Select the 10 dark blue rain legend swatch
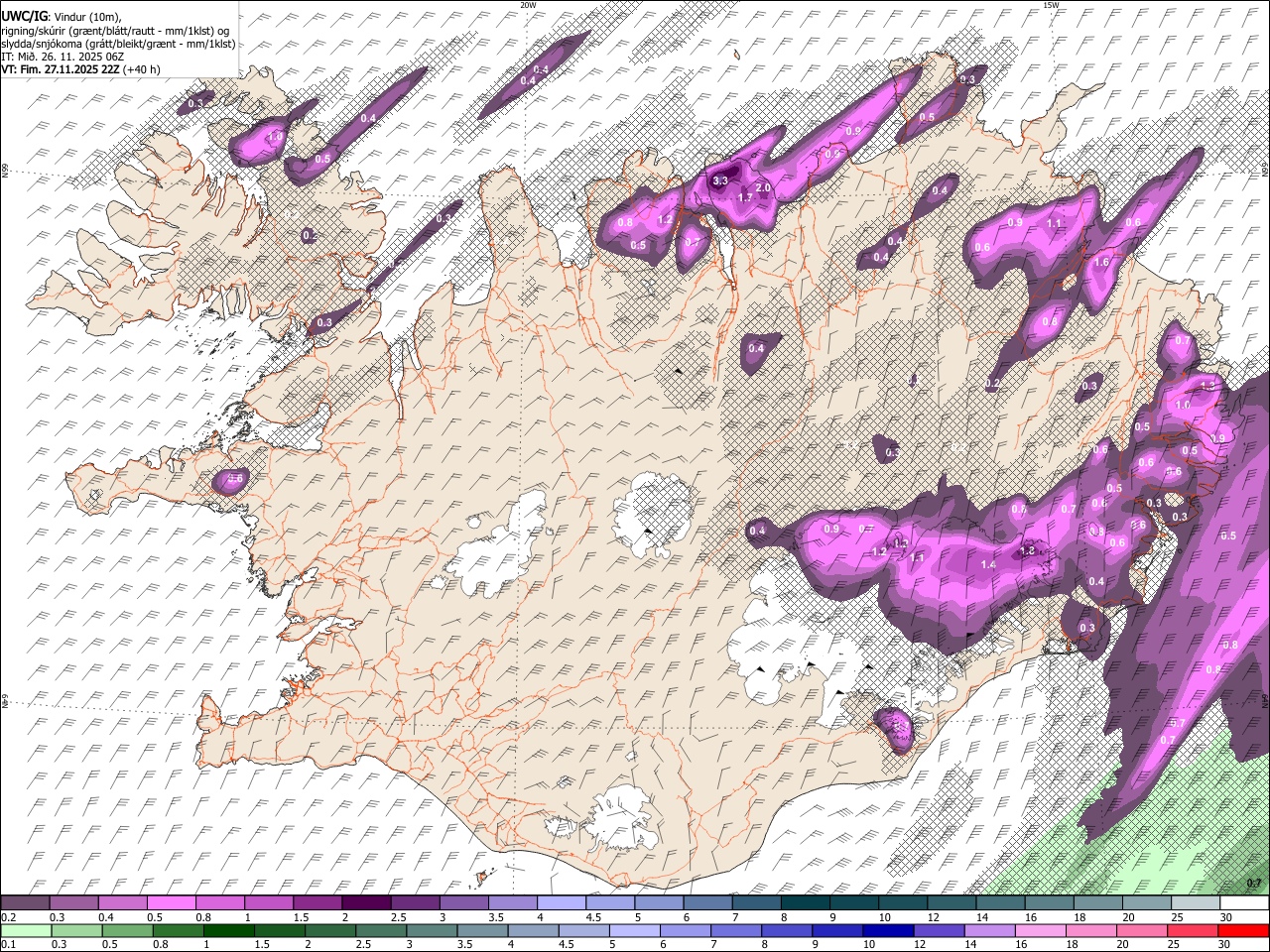 tap(887, 930)
